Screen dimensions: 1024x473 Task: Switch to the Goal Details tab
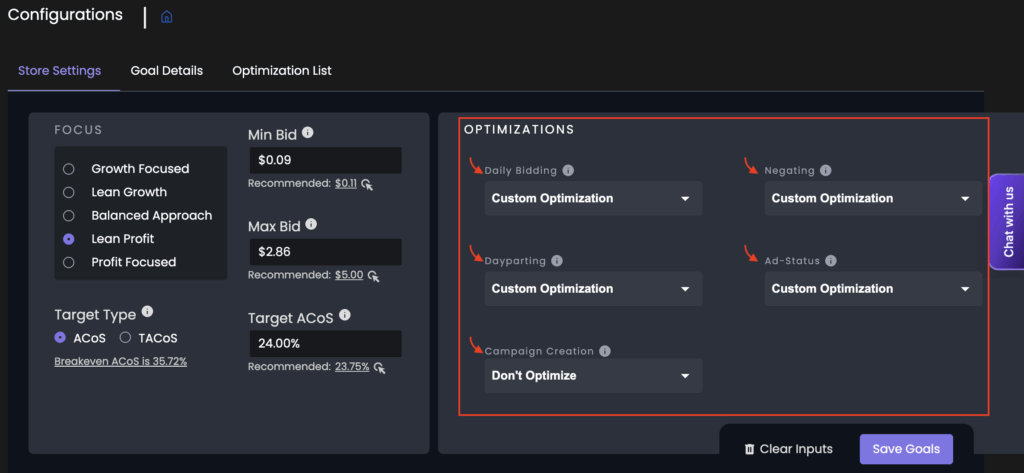166,71
